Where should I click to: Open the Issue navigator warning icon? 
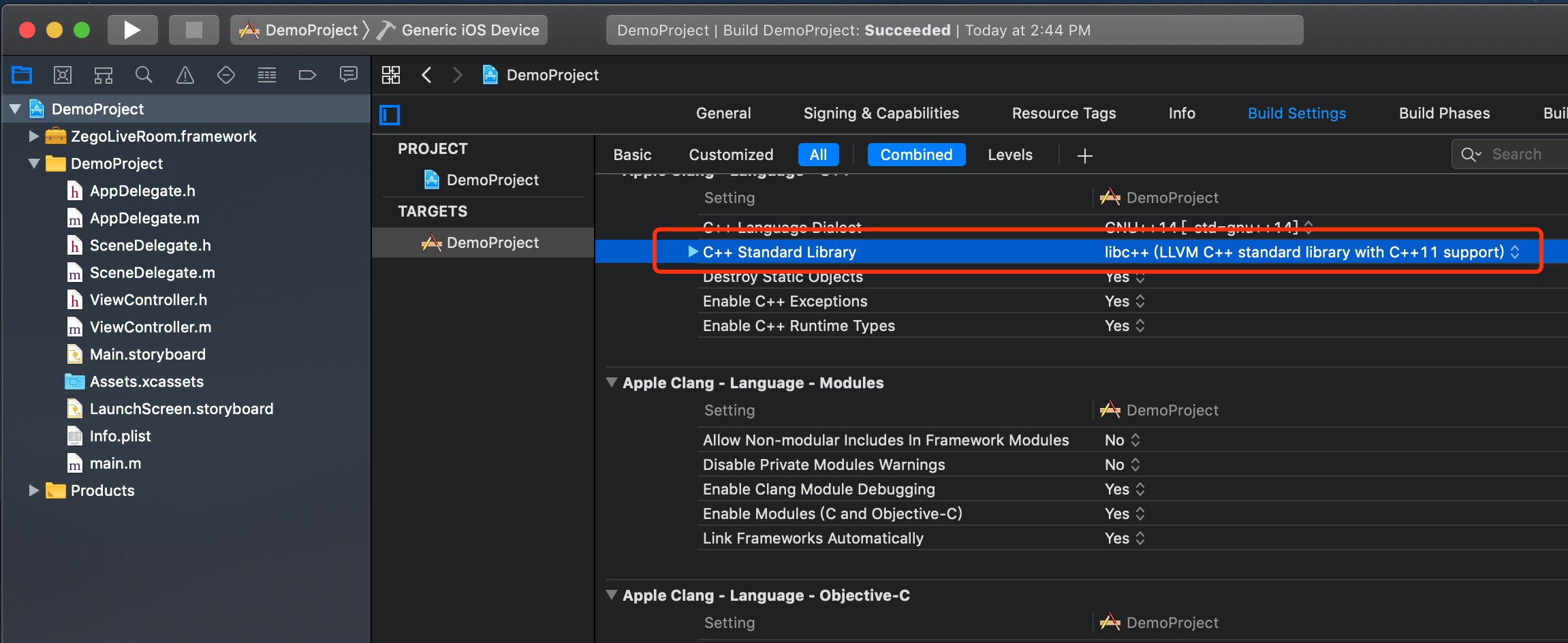point(185,75)
